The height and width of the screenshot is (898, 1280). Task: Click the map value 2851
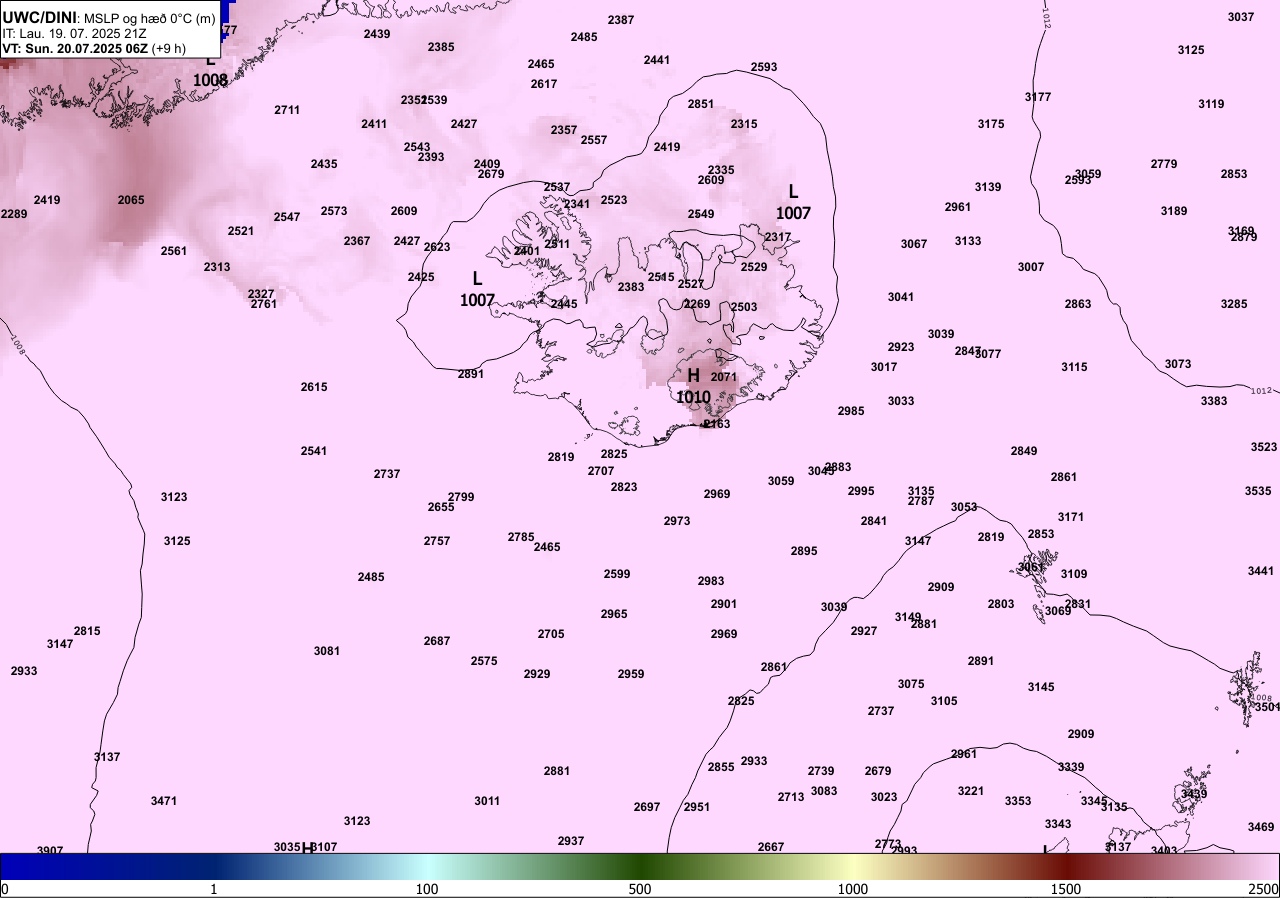(x=701, y=104)
